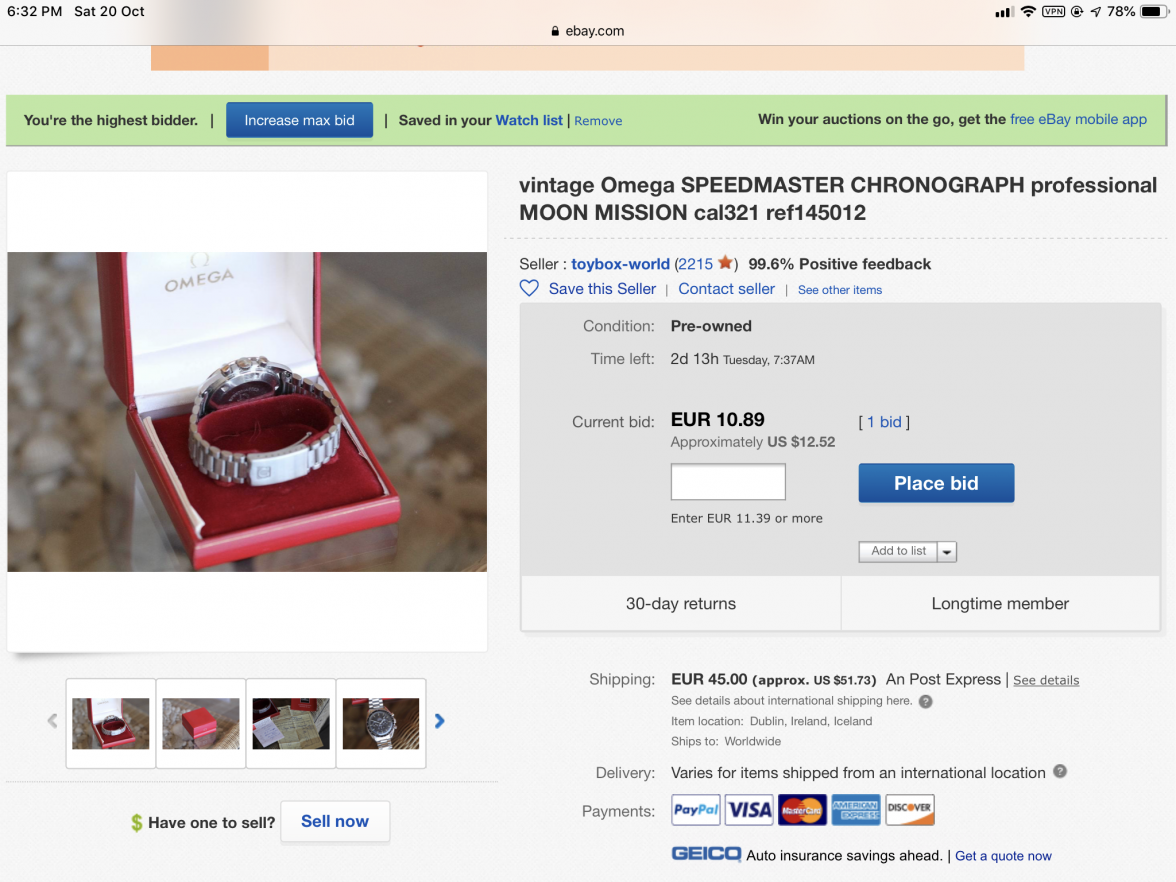Image resolution: width=1176 pixels, height=882 pixels.
Task: Click the help icon next to Delivery info
Action: (x=1060, y=772)
